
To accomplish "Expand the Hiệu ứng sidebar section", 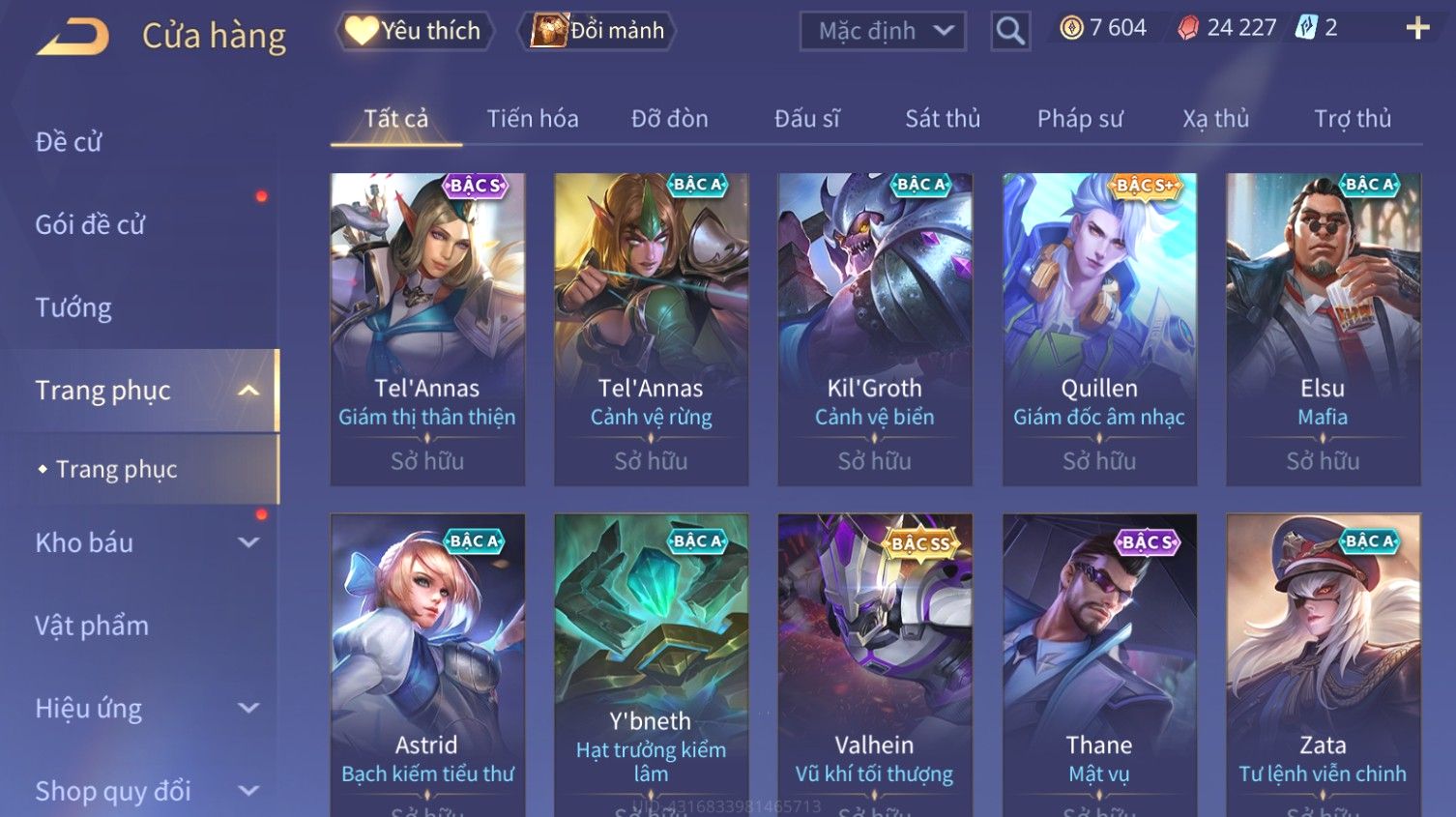I will (248, 708).
